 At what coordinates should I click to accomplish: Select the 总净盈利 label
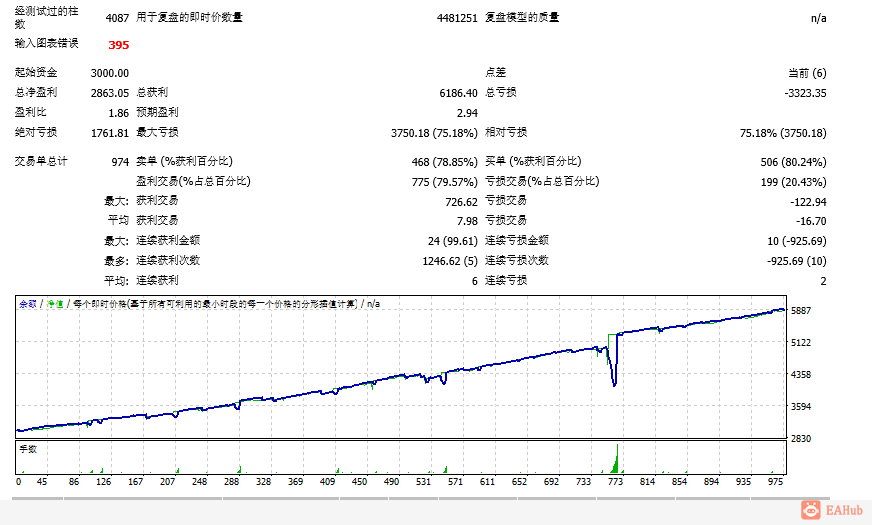click(x=36, y=92)
